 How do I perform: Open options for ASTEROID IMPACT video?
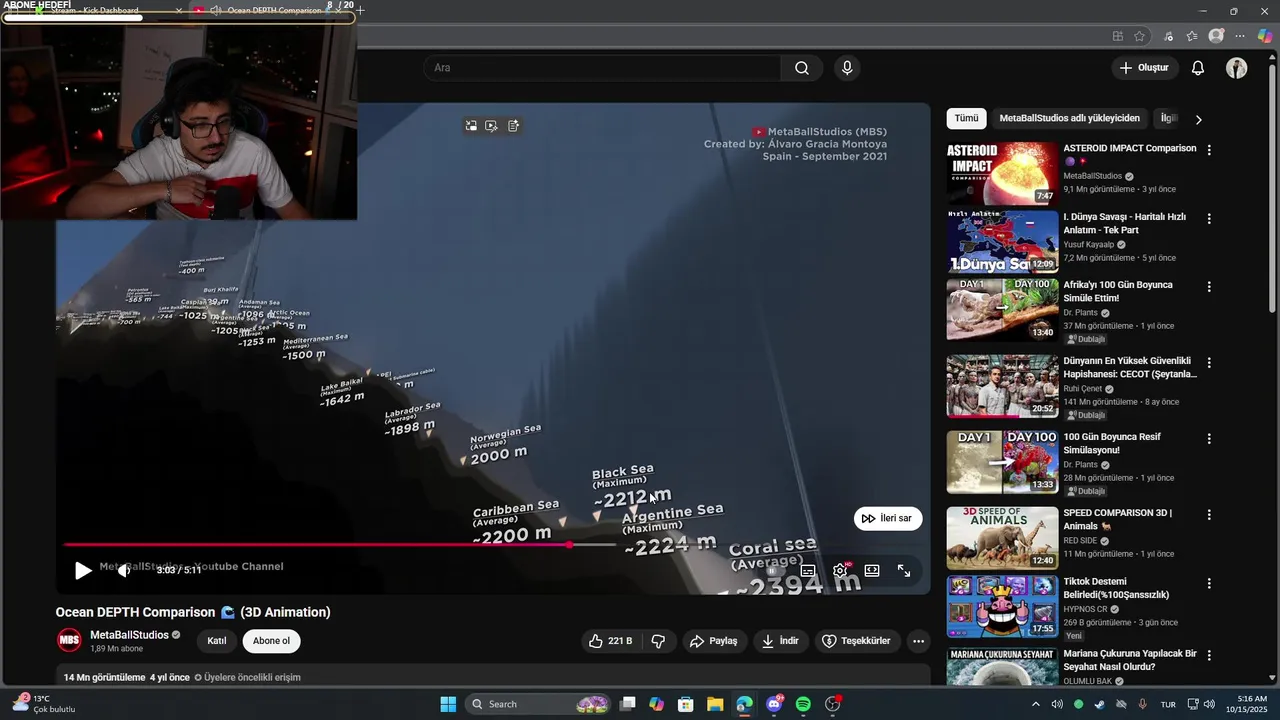coord(1209,150)
